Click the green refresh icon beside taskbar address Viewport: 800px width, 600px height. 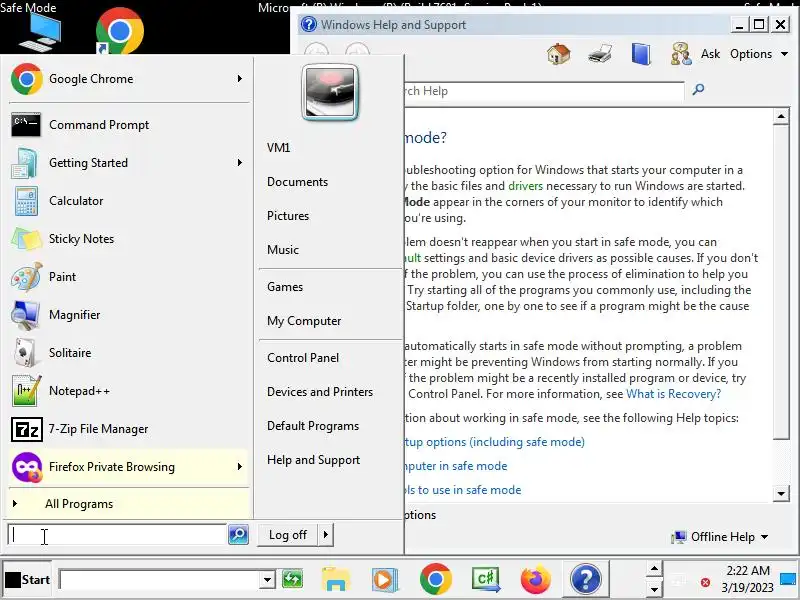click(x=292, y=580)
